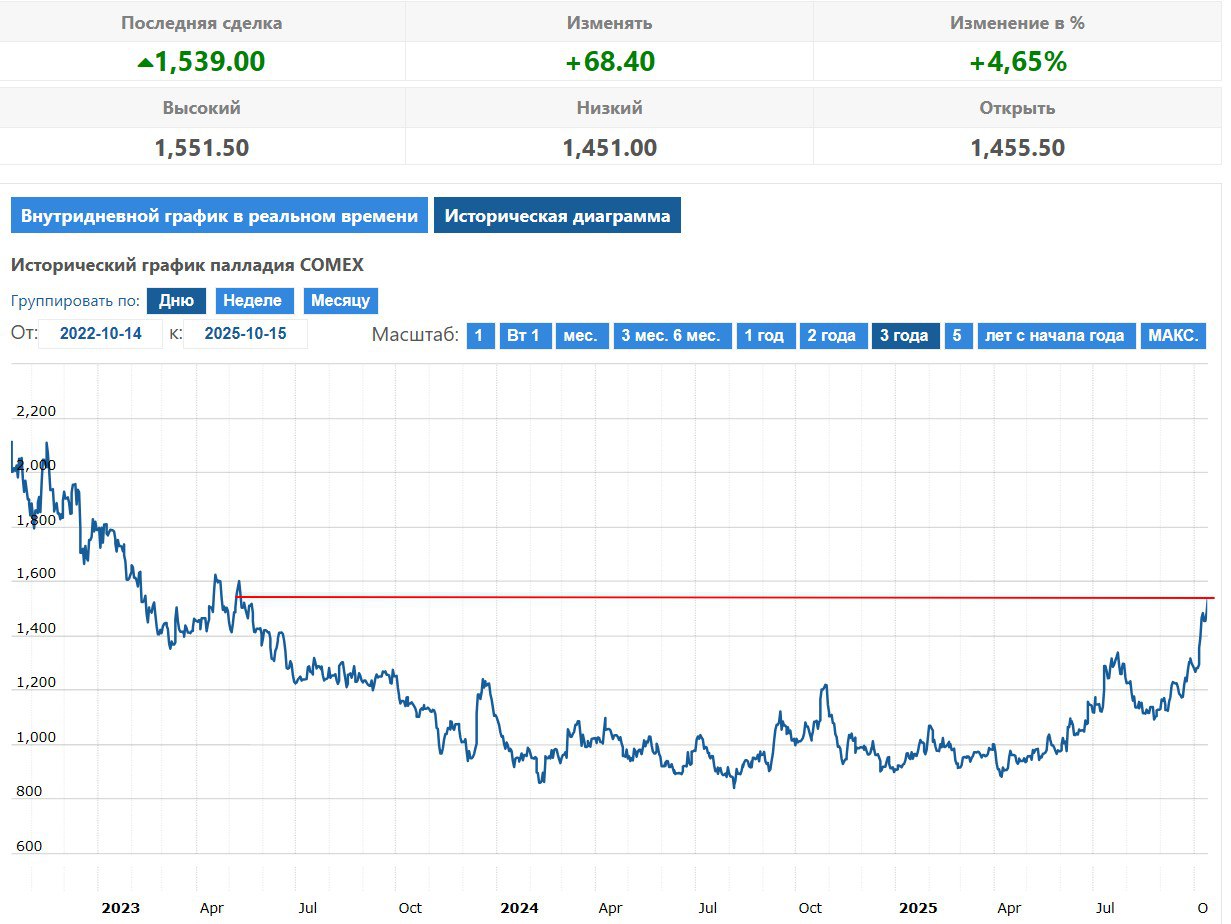1231x924 pixels.
Task: Click the 2024 label on the time axis
Action: tap(520, 908)
